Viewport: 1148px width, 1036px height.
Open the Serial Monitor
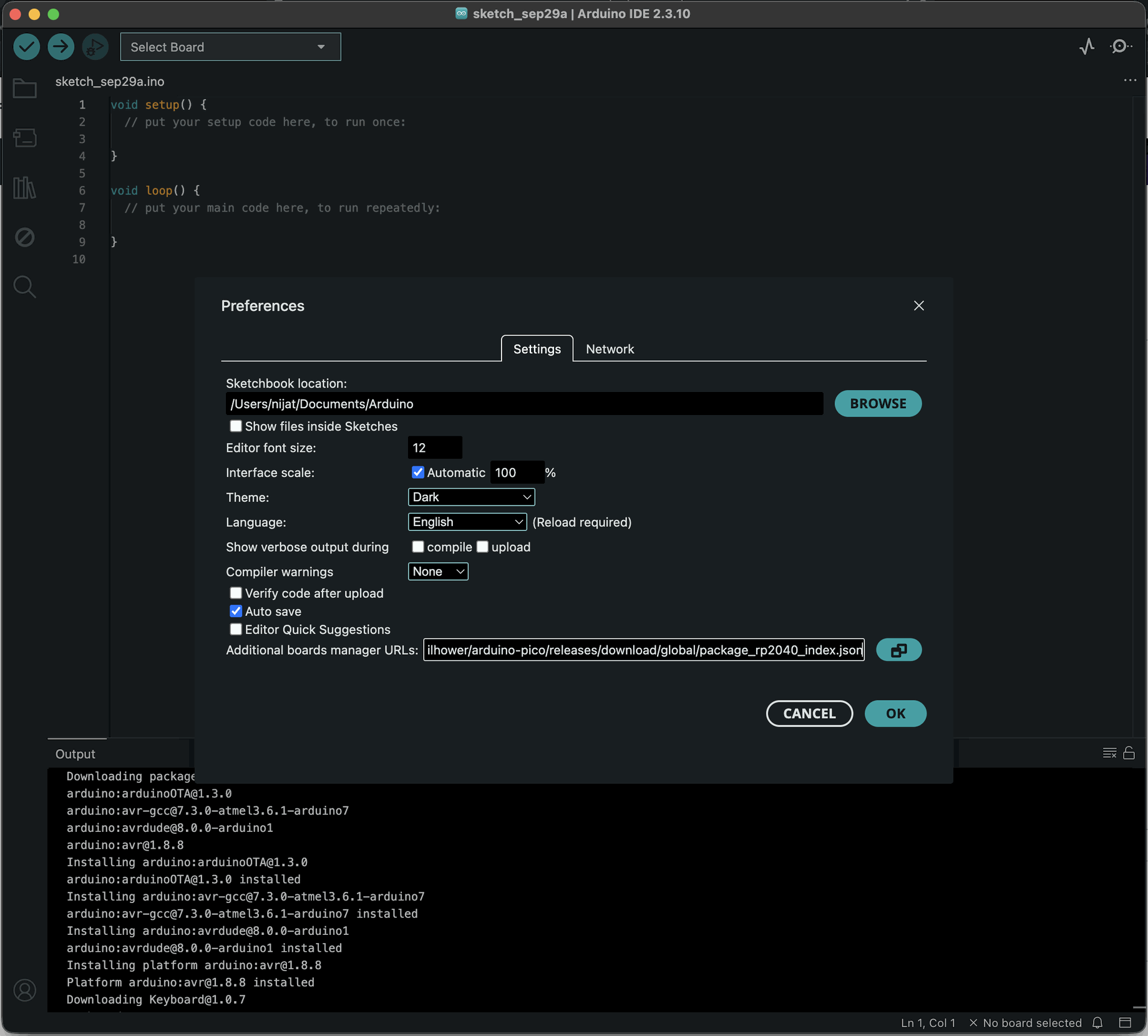[1121, 47]
